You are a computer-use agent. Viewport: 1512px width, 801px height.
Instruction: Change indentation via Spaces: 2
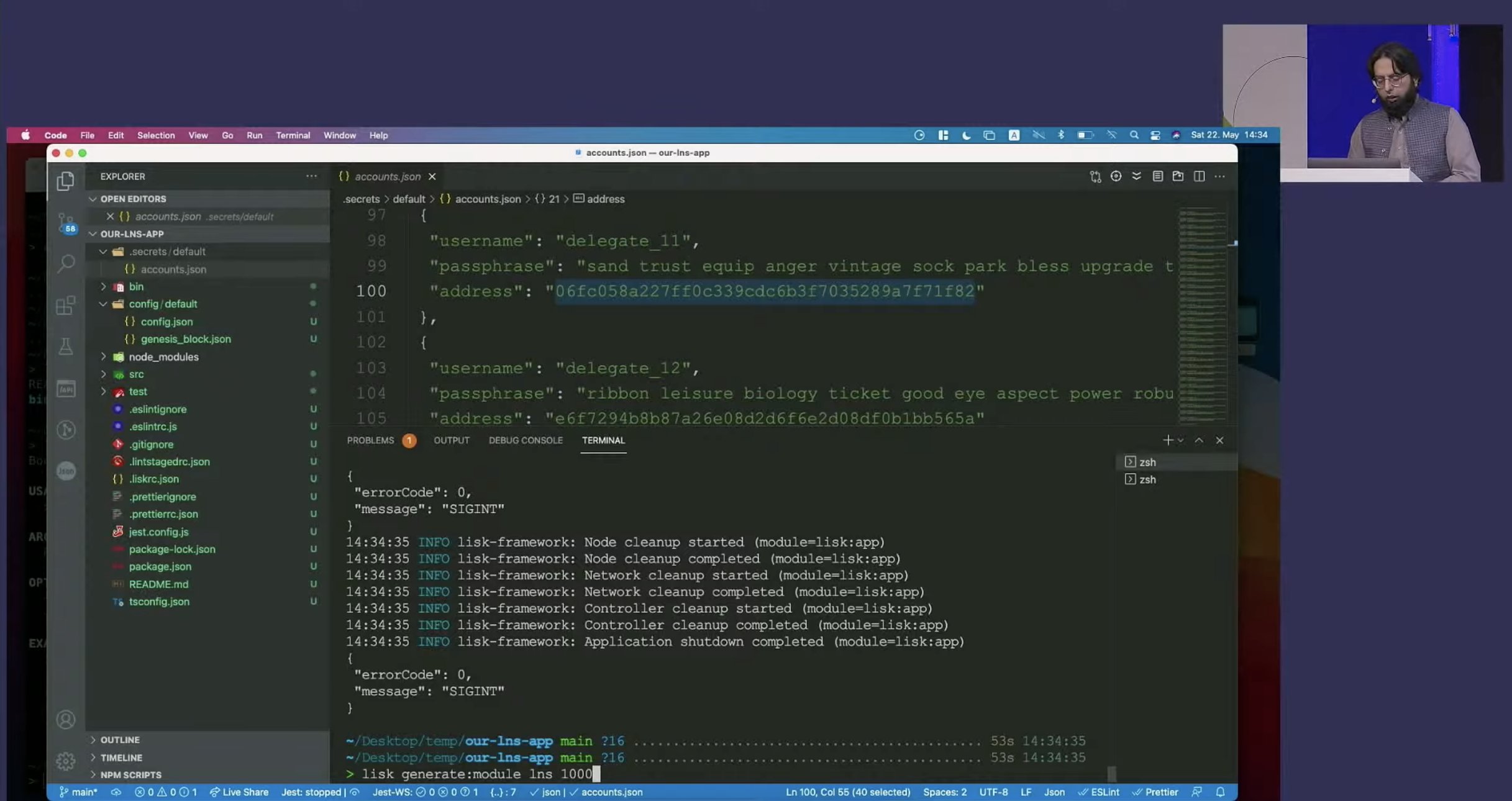click(945, 792)
